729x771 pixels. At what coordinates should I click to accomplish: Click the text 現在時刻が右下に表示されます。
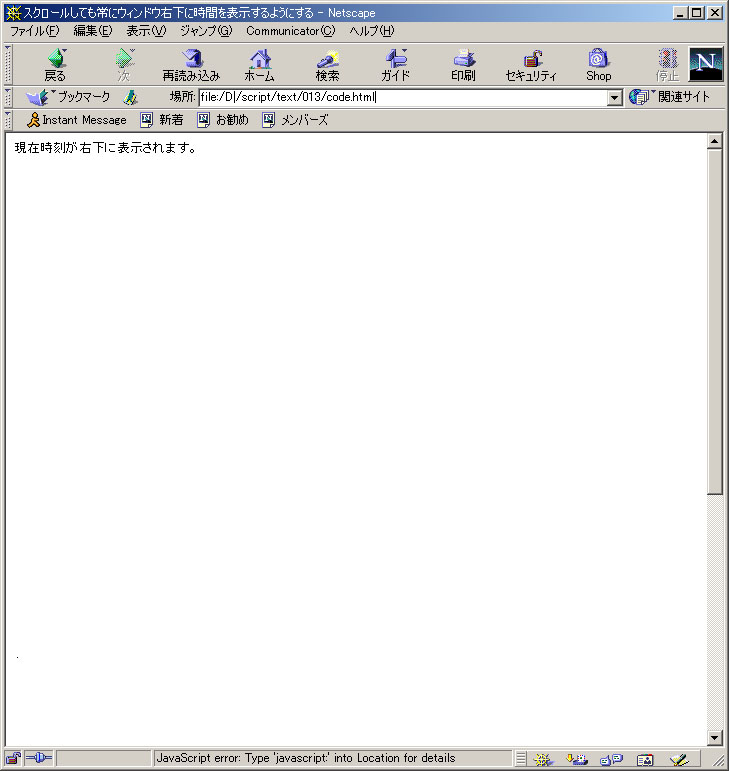(x=106, y=148)
